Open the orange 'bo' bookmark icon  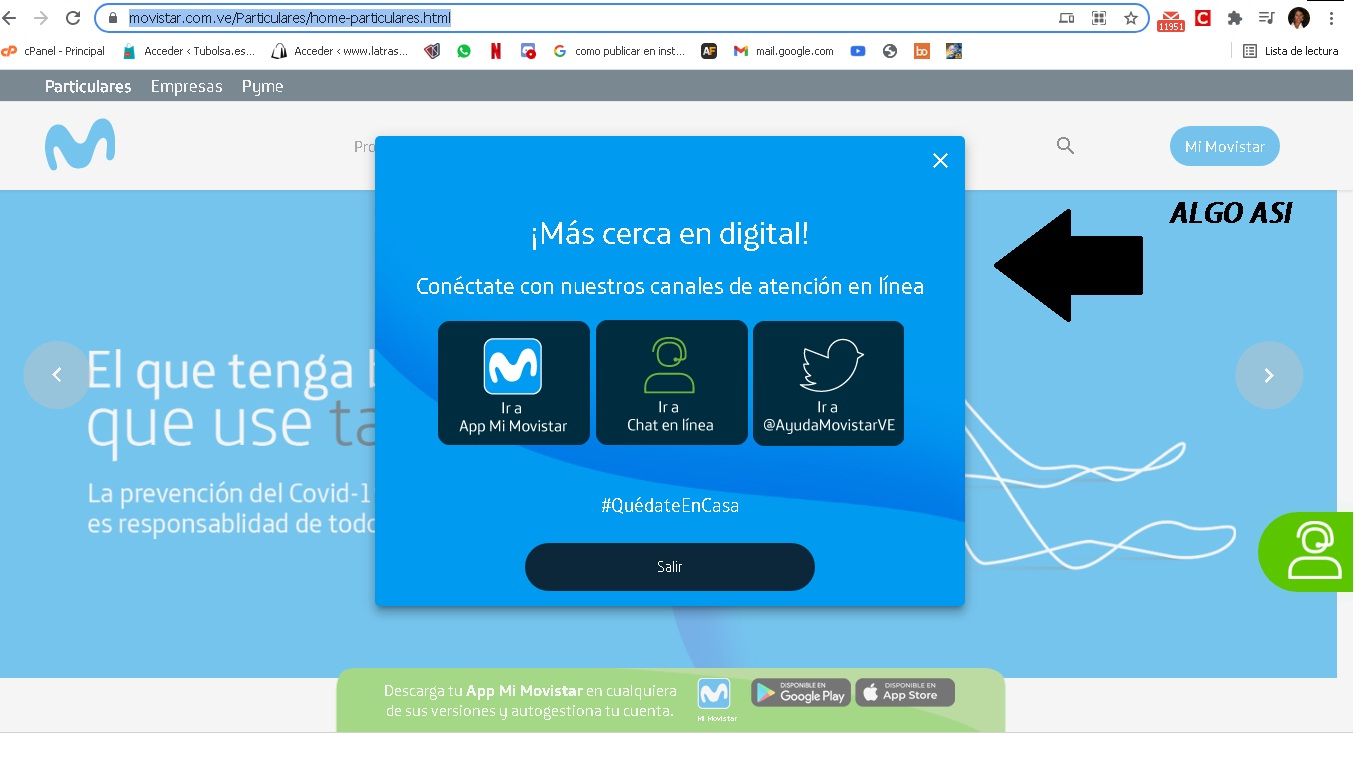(922, 51)
